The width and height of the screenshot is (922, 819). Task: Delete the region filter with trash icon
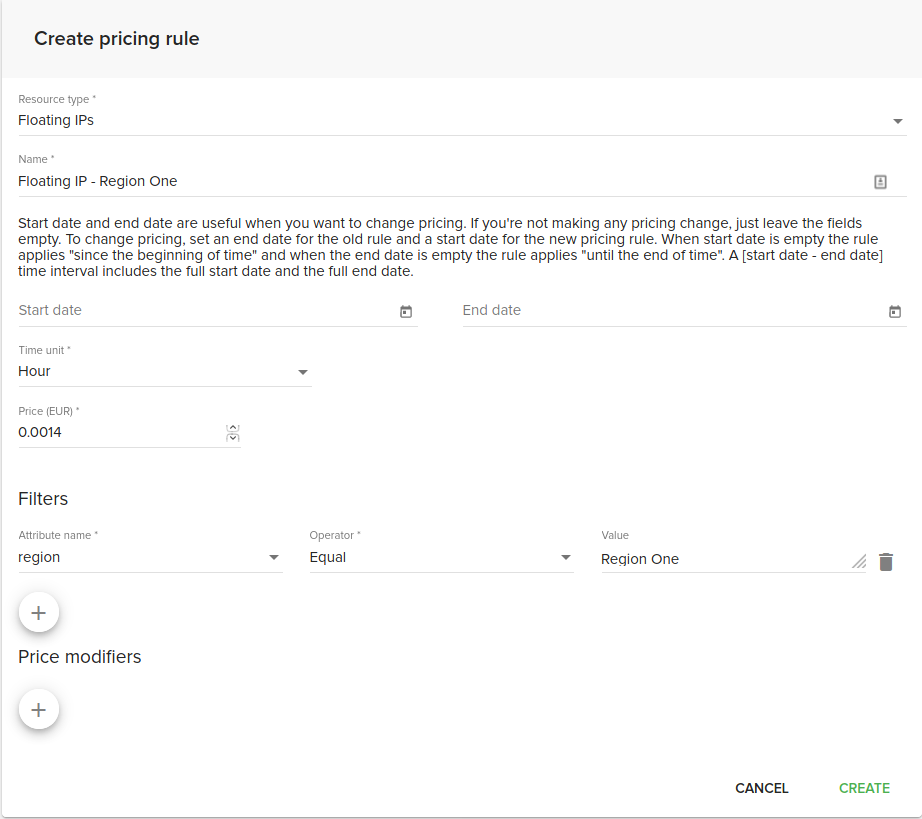(886, 562)
